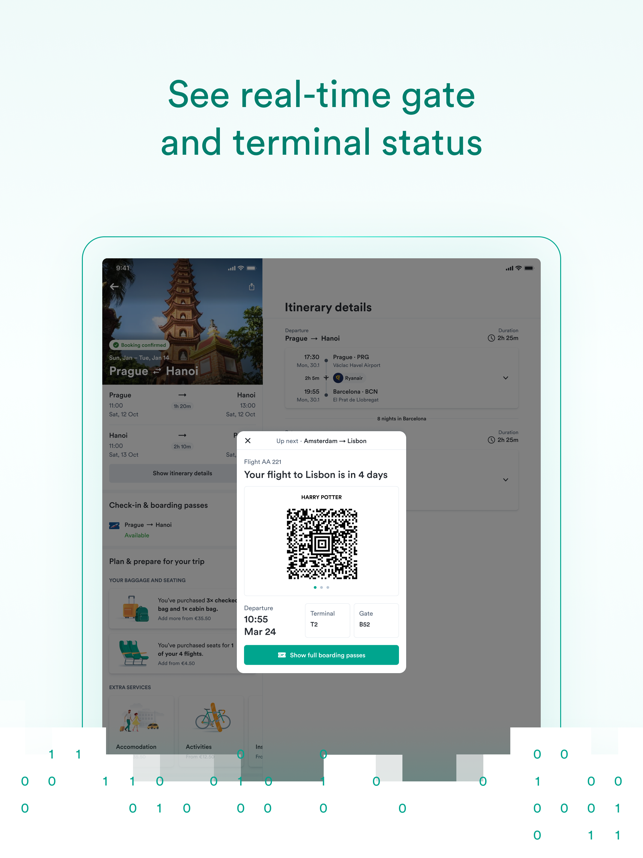Select the second boarding pass page dot
Screen dimensions: 643x858
pos(321,587)
